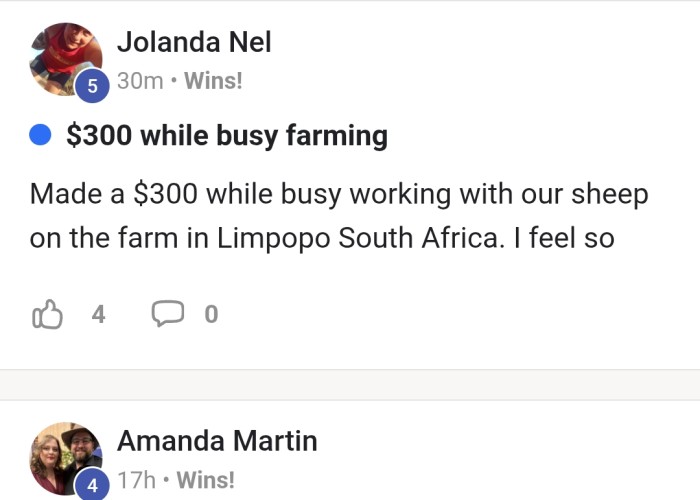The image size is (700, 500).
Task: View the comment count of 0
Action: click(x=211, y=314)
